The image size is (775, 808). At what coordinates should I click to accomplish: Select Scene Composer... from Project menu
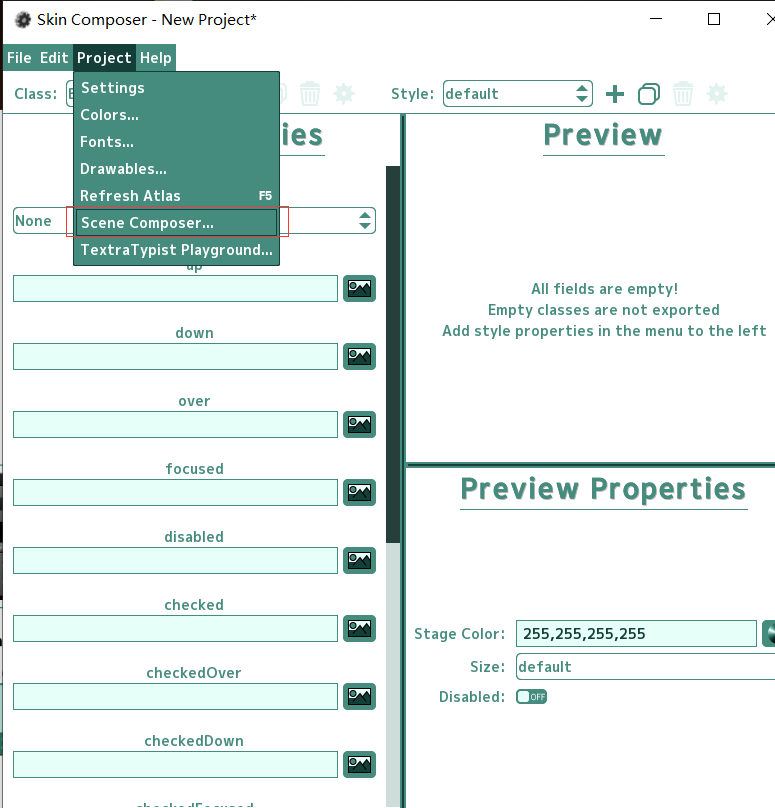176,222
